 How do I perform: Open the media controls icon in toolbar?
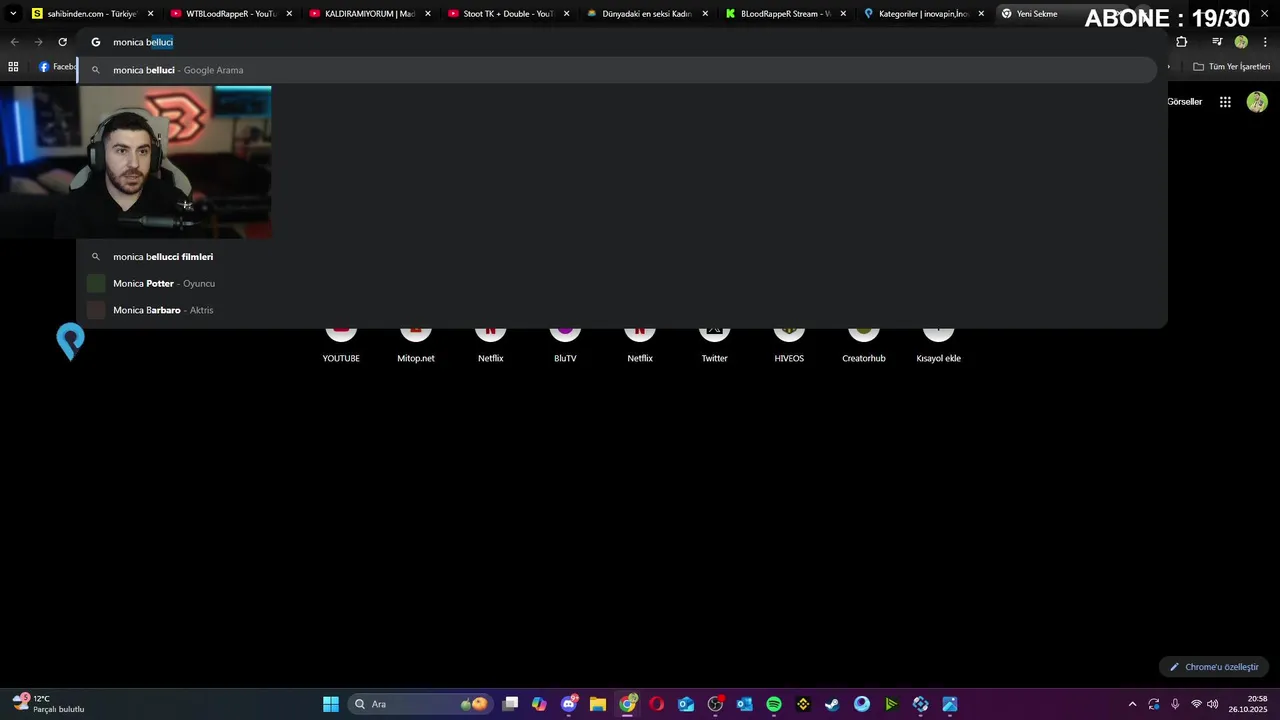click(x=1217, y=42)
